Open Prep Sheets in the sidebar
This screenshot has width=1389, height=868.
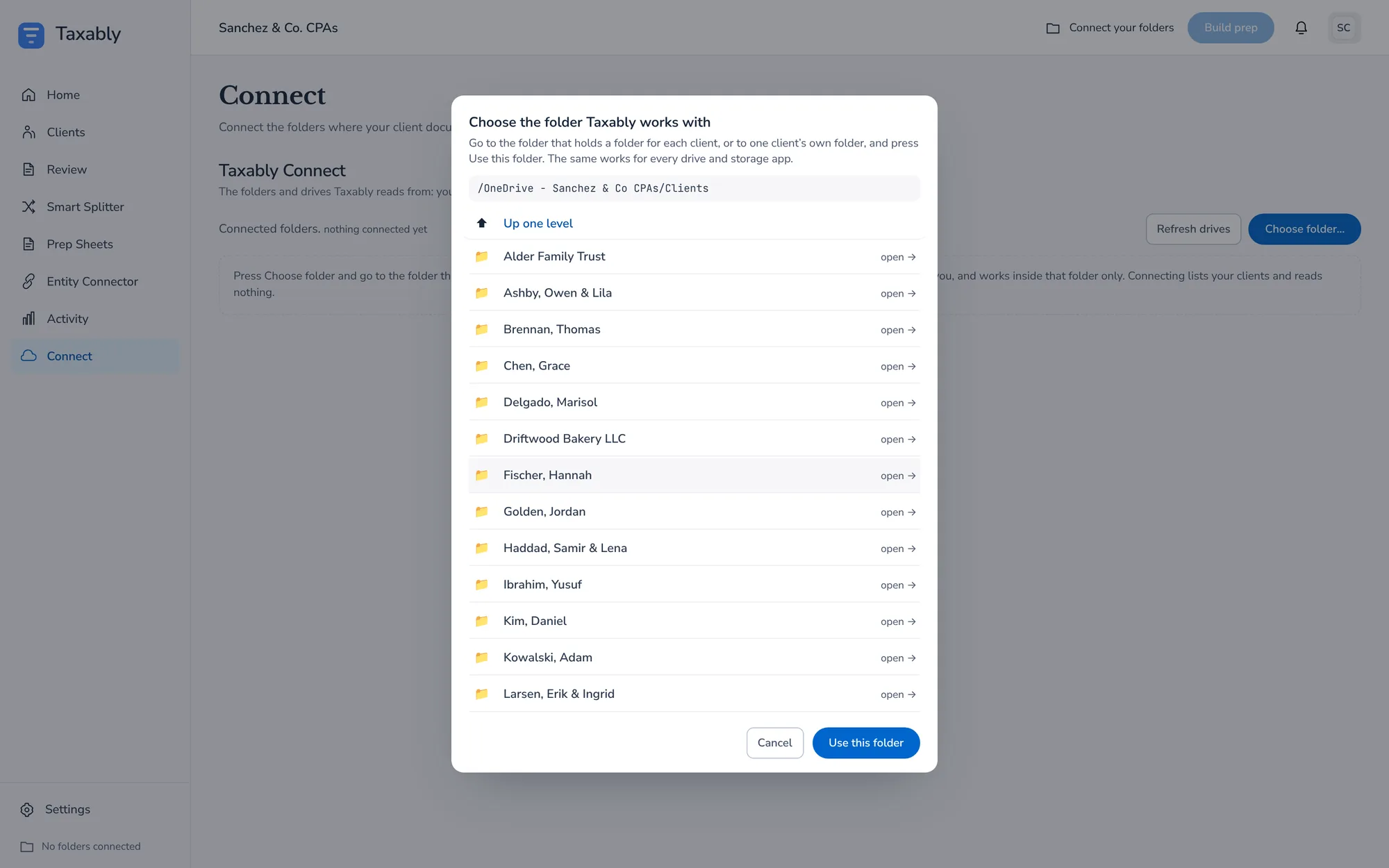pos(95,244)
